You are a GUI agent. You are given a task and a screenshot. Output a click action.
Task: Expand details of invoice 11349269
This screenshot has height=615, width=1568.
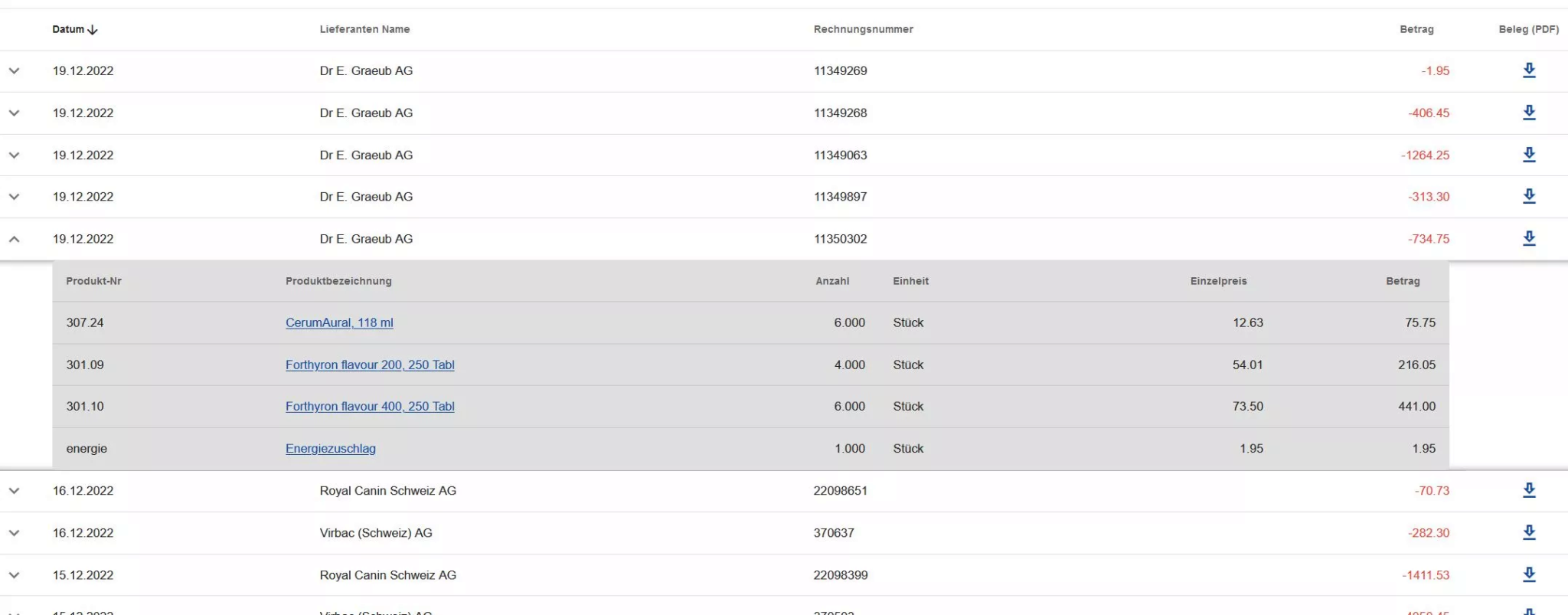(x=14, y=70)
